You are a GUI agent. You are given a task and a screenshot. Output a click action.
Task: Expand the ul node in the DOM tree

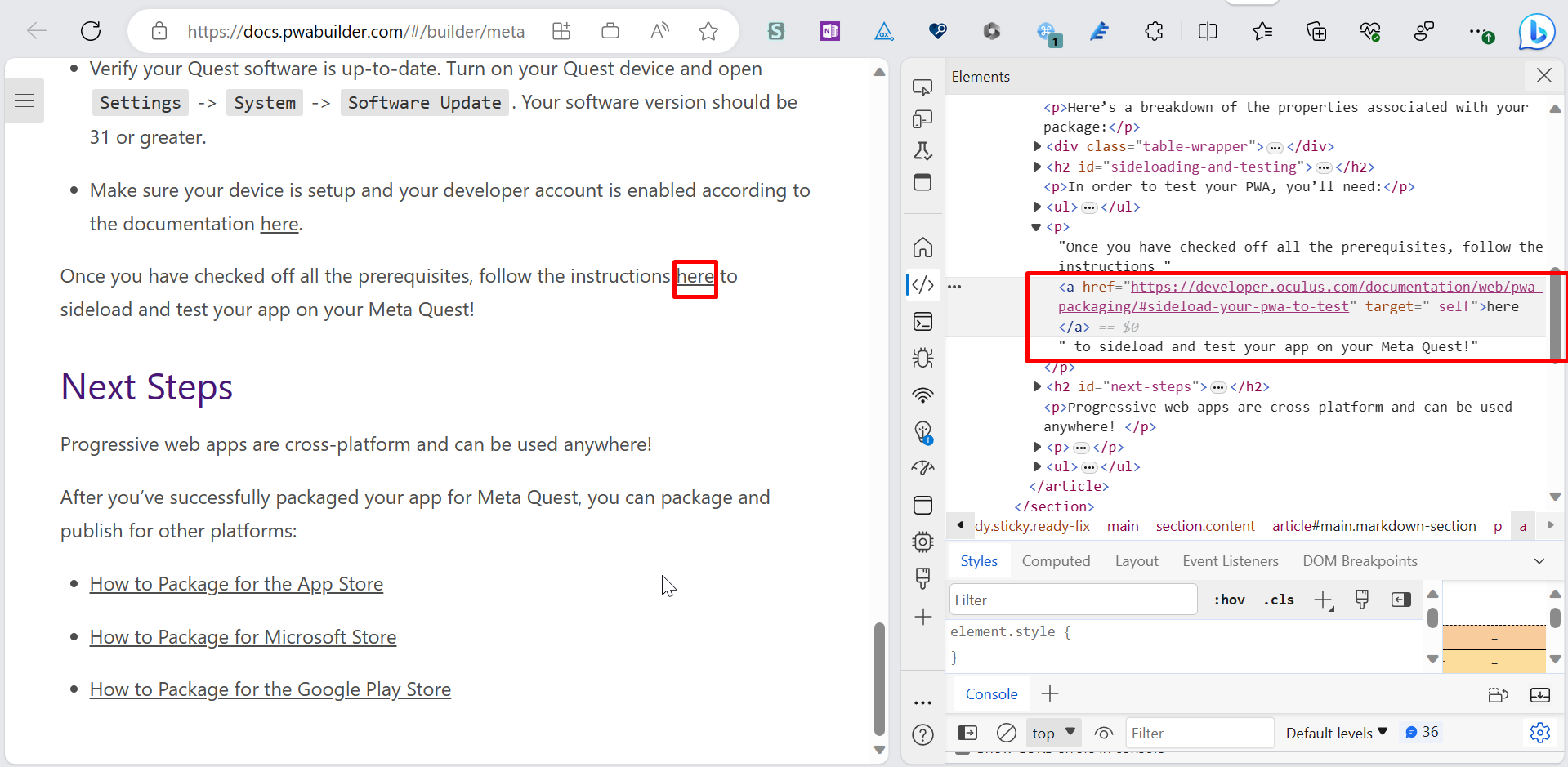(1035, 207)
